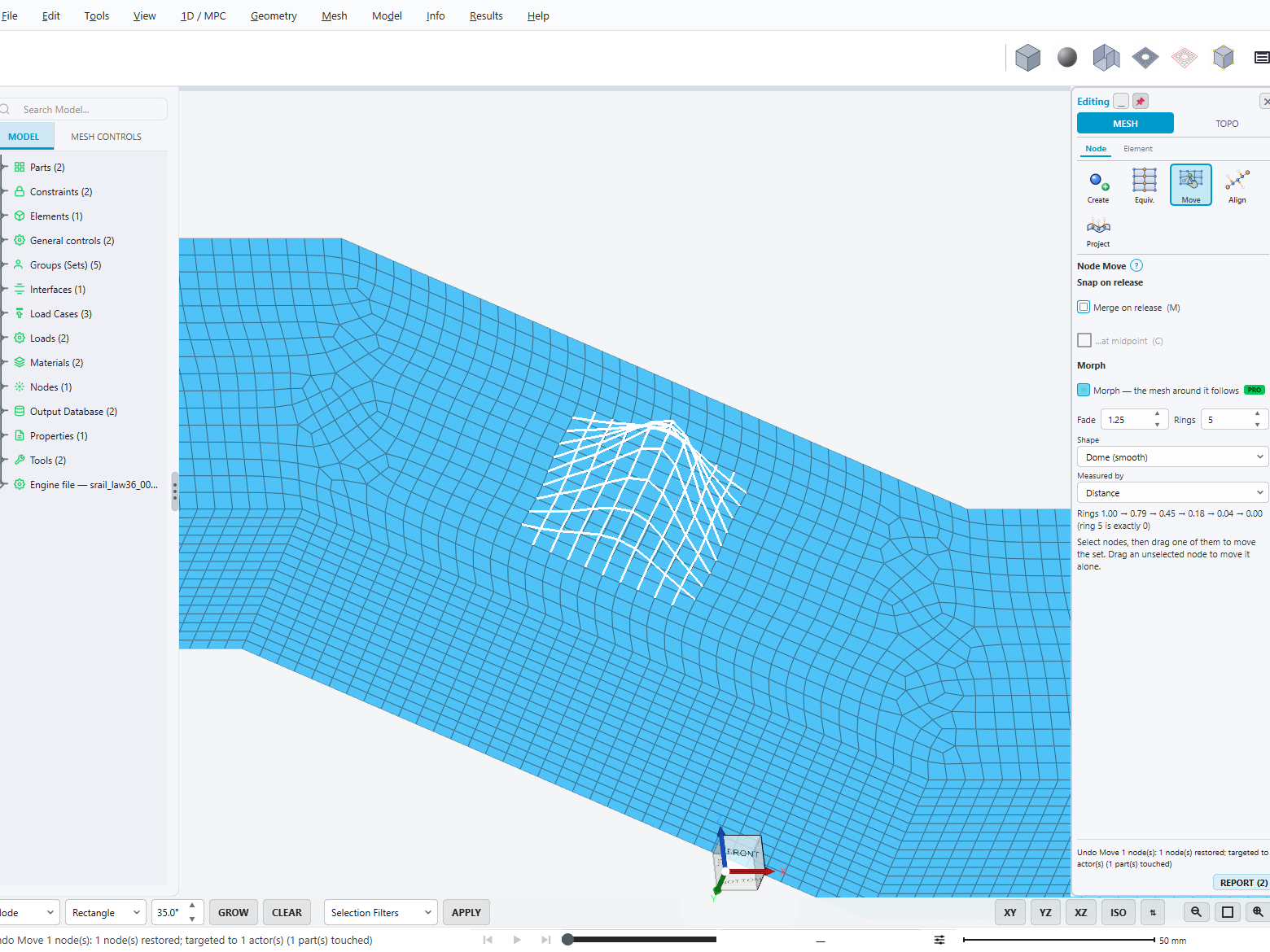This screenshot has width=1270, height=952.
Task: Choose the Create node tool
Action: [1098, 186]
